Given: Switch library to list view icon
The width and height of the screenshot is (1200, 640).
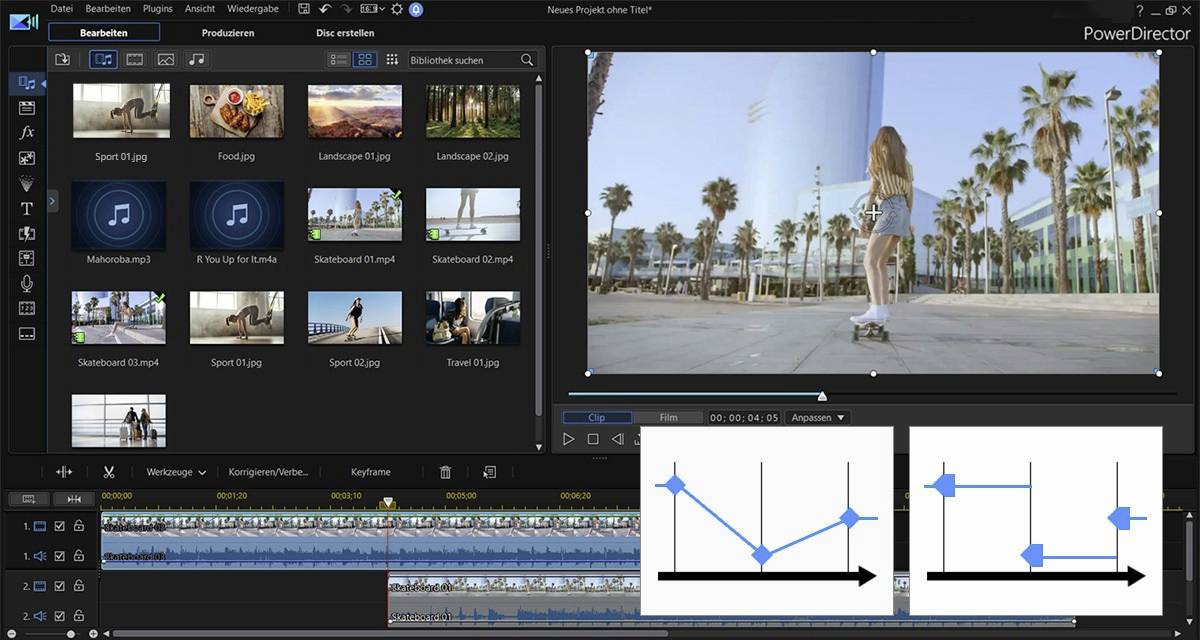Looking at the screenshot, I should 339,60.
